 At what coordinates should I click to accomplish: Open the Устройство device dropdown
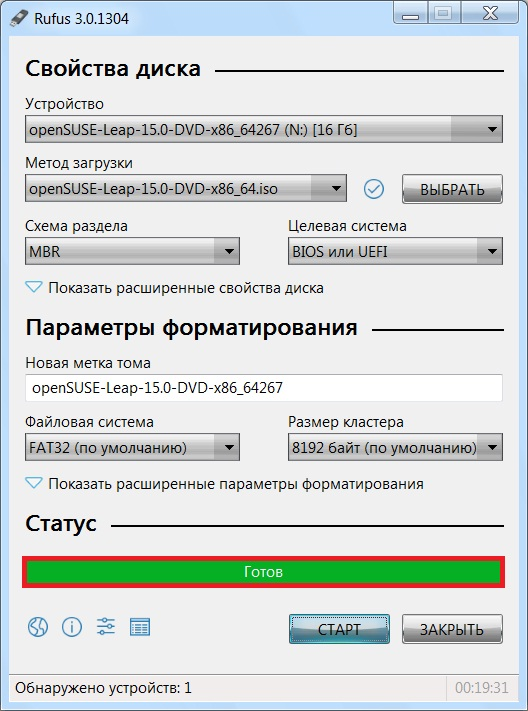point(264,129)
